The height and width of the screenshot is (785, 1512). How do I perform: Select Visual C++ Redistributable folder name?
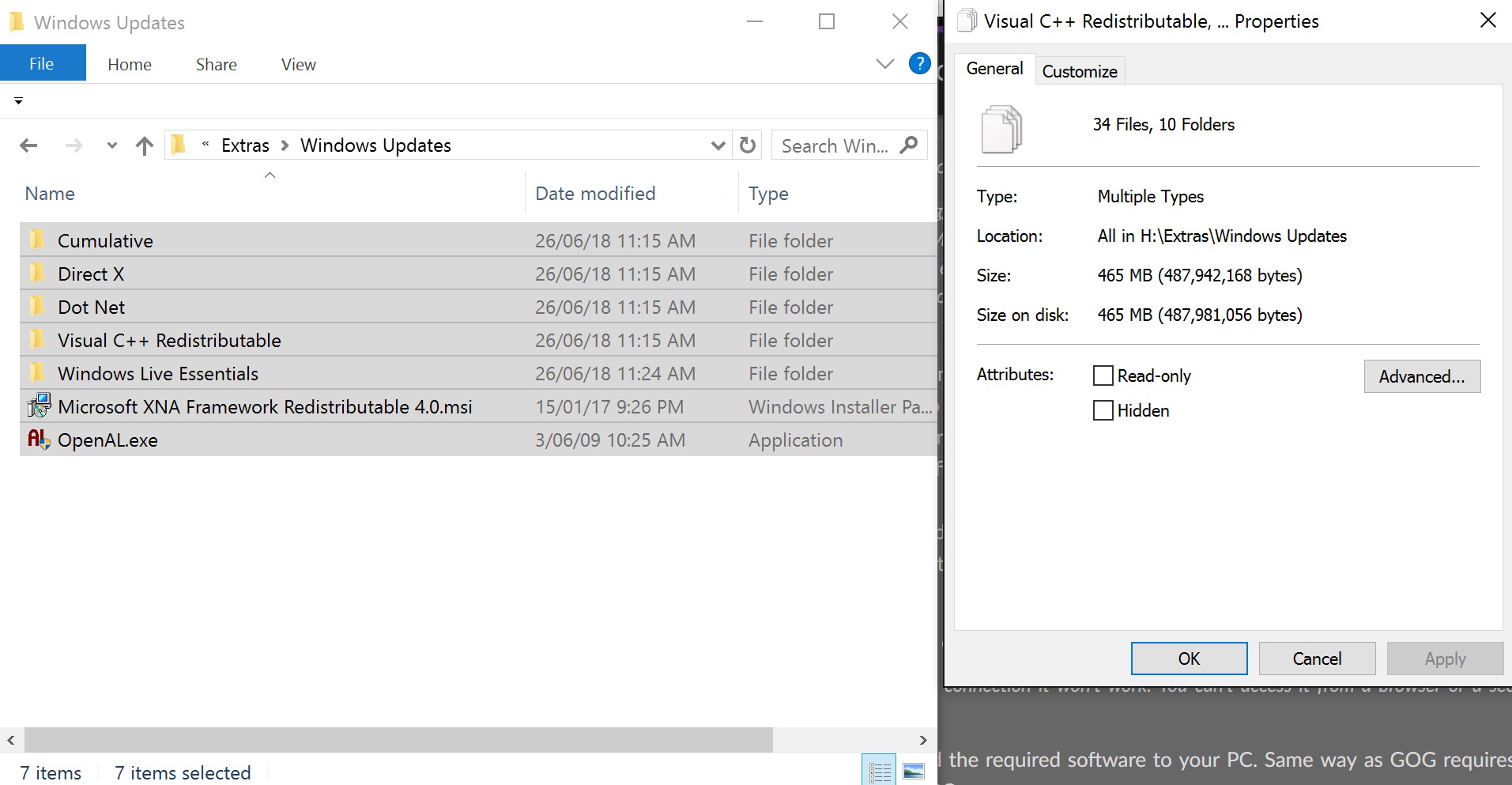click(x=169, y=341)
